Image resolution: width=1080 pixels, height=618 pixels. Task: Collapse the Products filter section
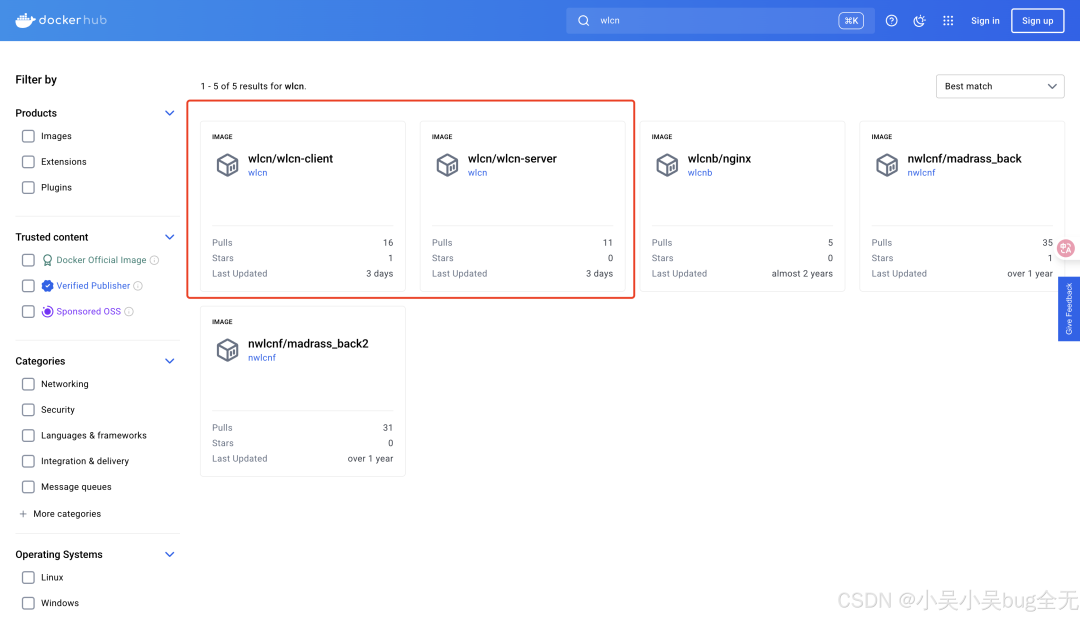point(169,113)
